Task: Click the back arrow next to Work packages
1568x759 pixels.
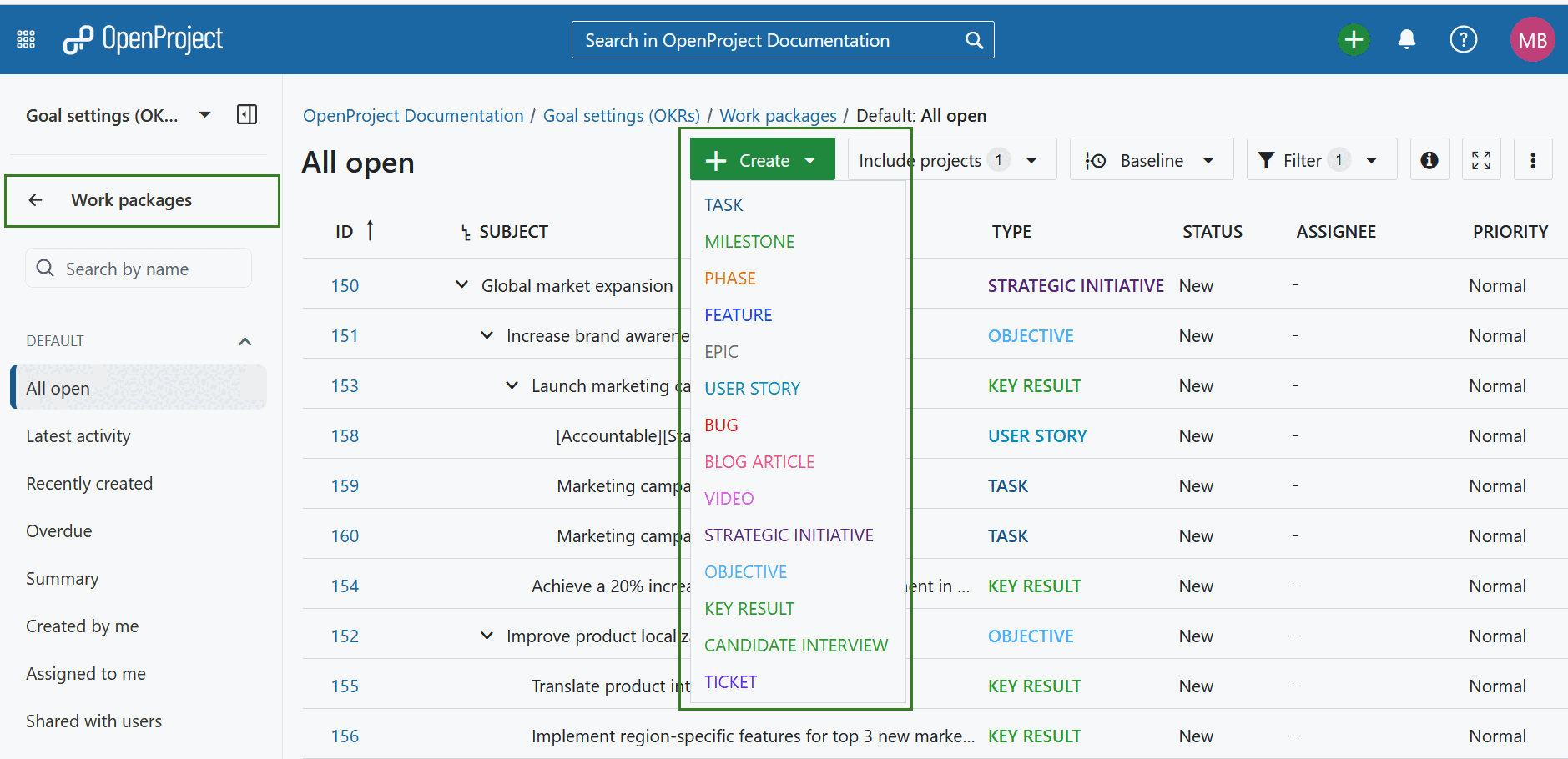Action: [35, 199]
